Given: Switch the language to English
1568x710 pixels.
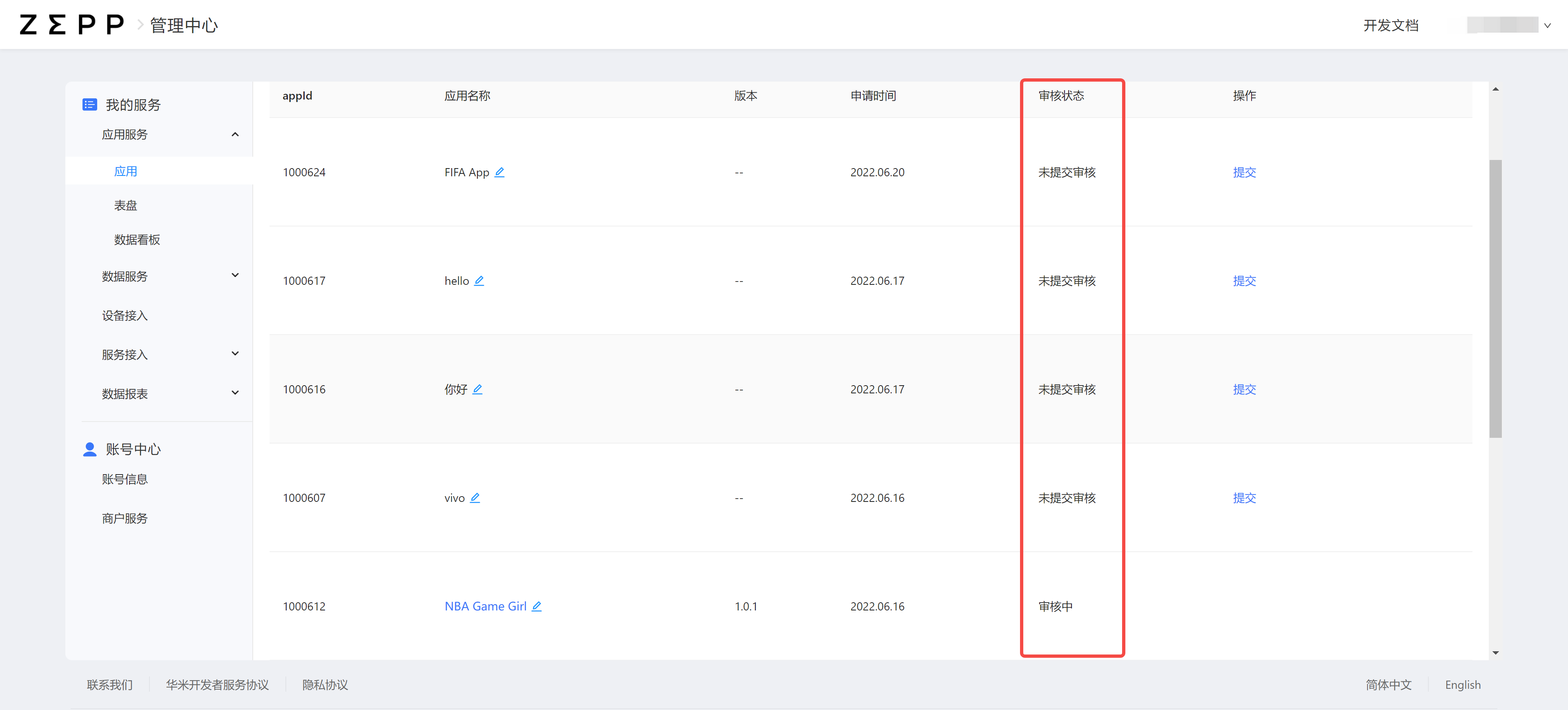Looking at the screenshot, I should 1463,684.
